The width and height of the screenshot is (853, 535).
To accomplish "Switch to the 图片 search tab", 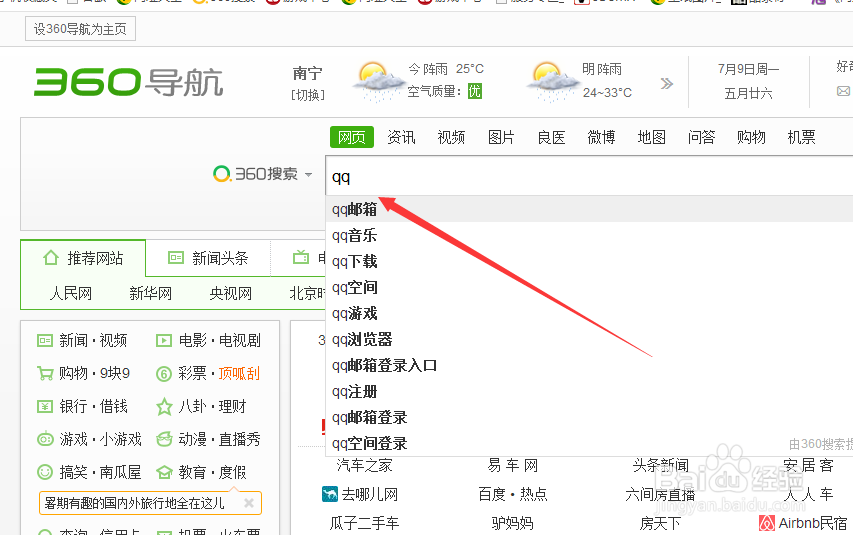I will [501, 137].
